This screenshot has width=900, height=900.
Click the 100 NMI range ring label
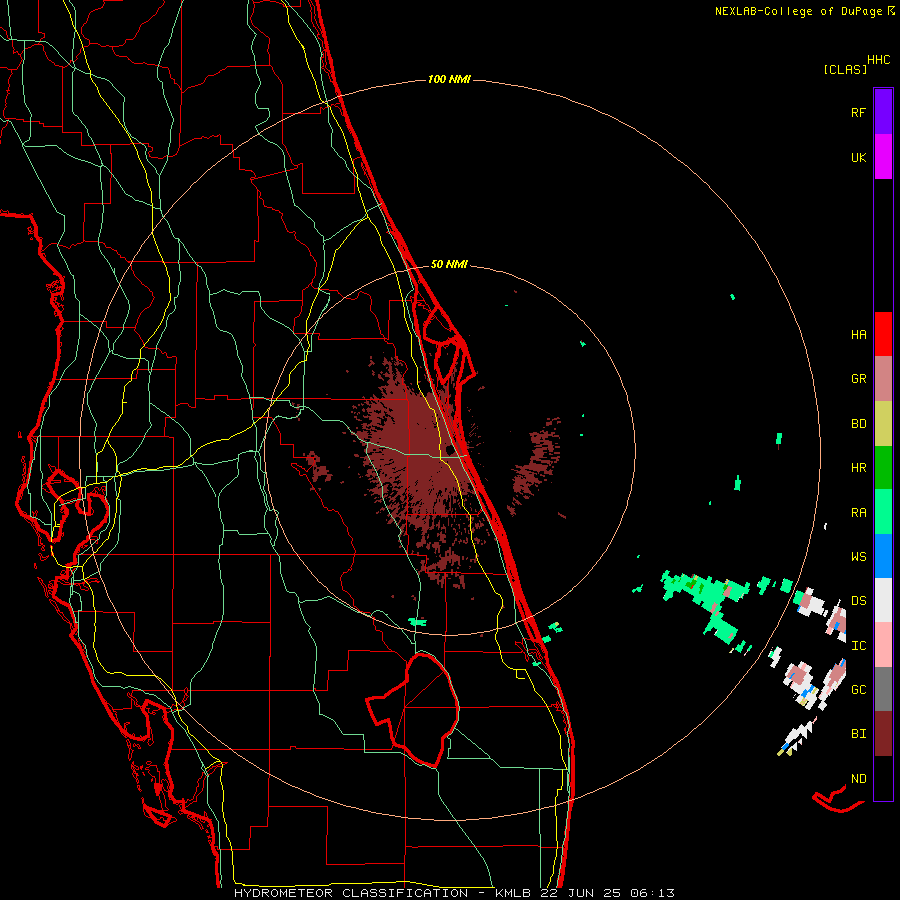tap(449, 79)
